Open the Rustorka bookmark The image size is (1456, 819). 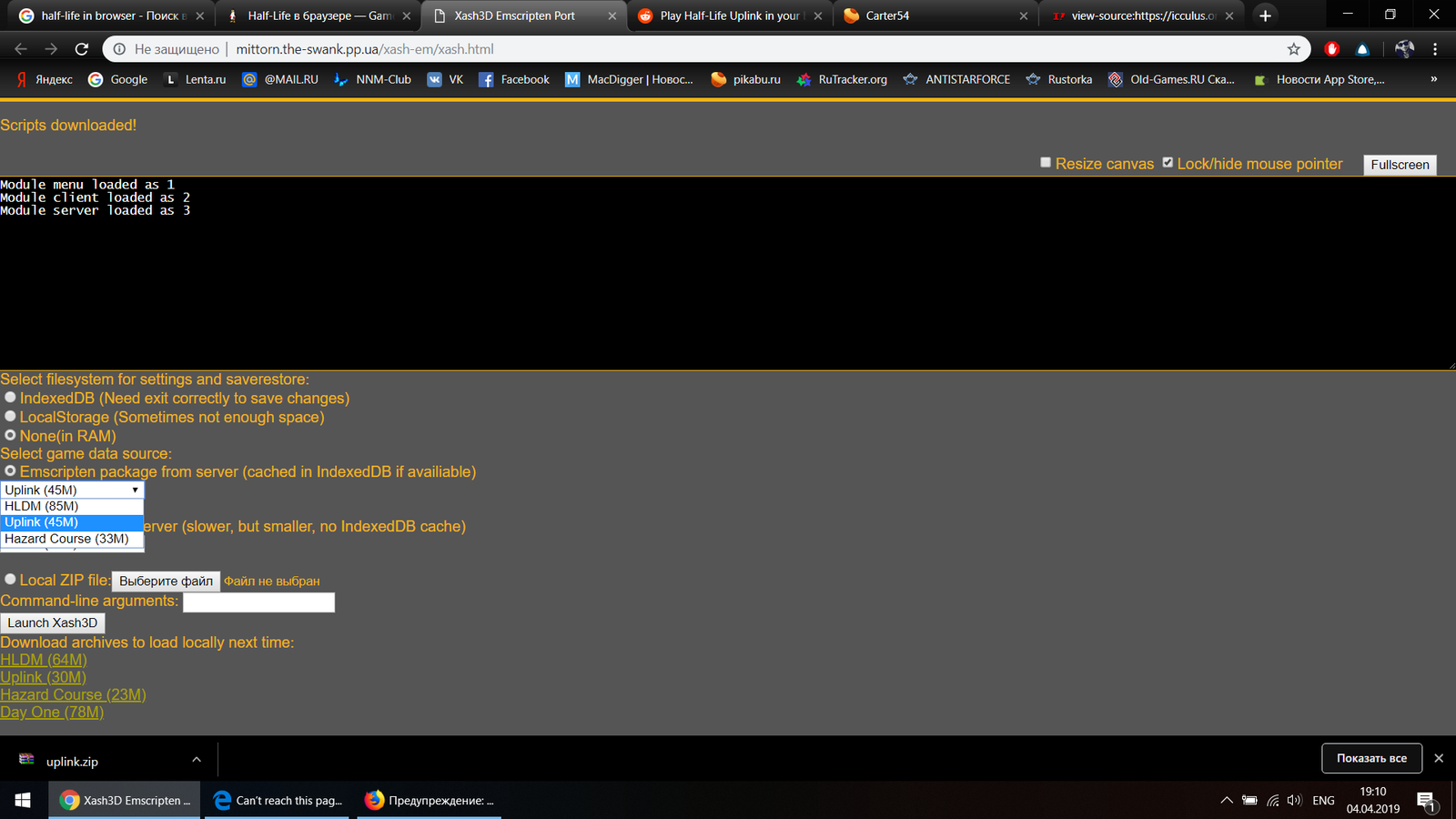pos(1058,80)
